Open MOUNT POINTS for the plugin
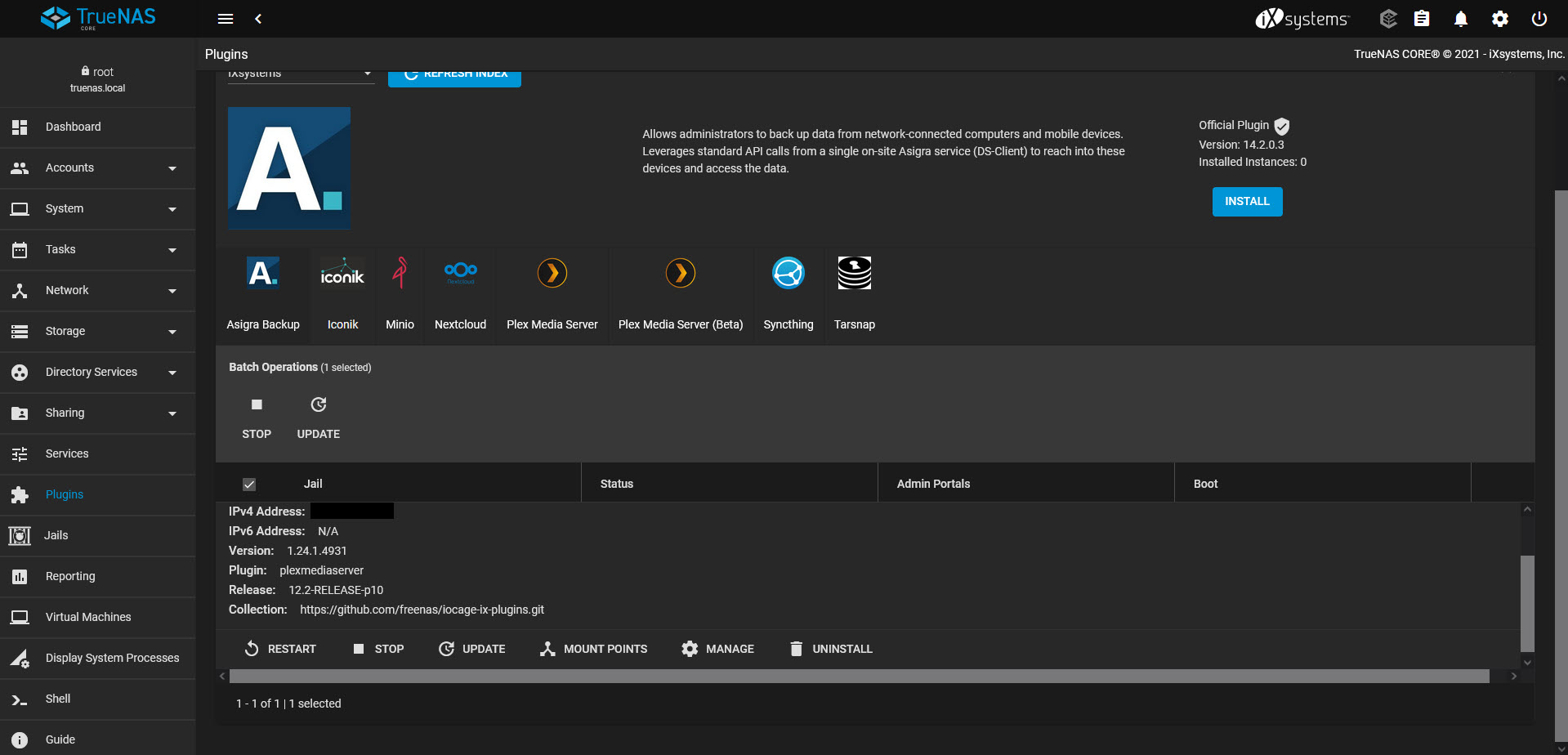Viewport: 1568px width, 755px height. (593, 649)
